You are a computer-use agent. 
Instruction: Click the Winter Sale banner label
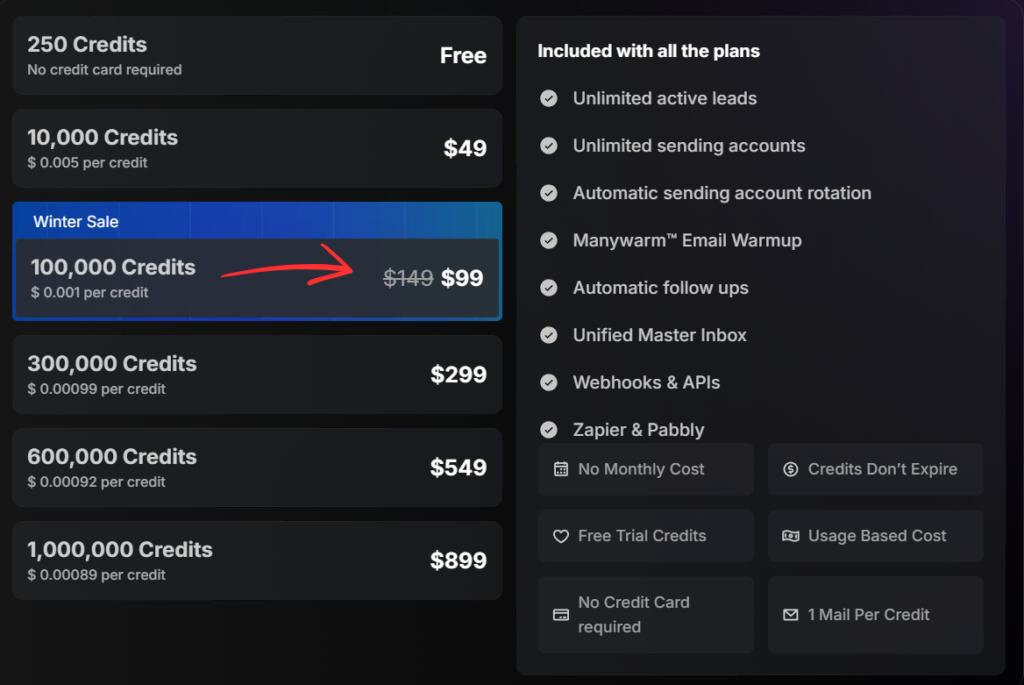76,221
